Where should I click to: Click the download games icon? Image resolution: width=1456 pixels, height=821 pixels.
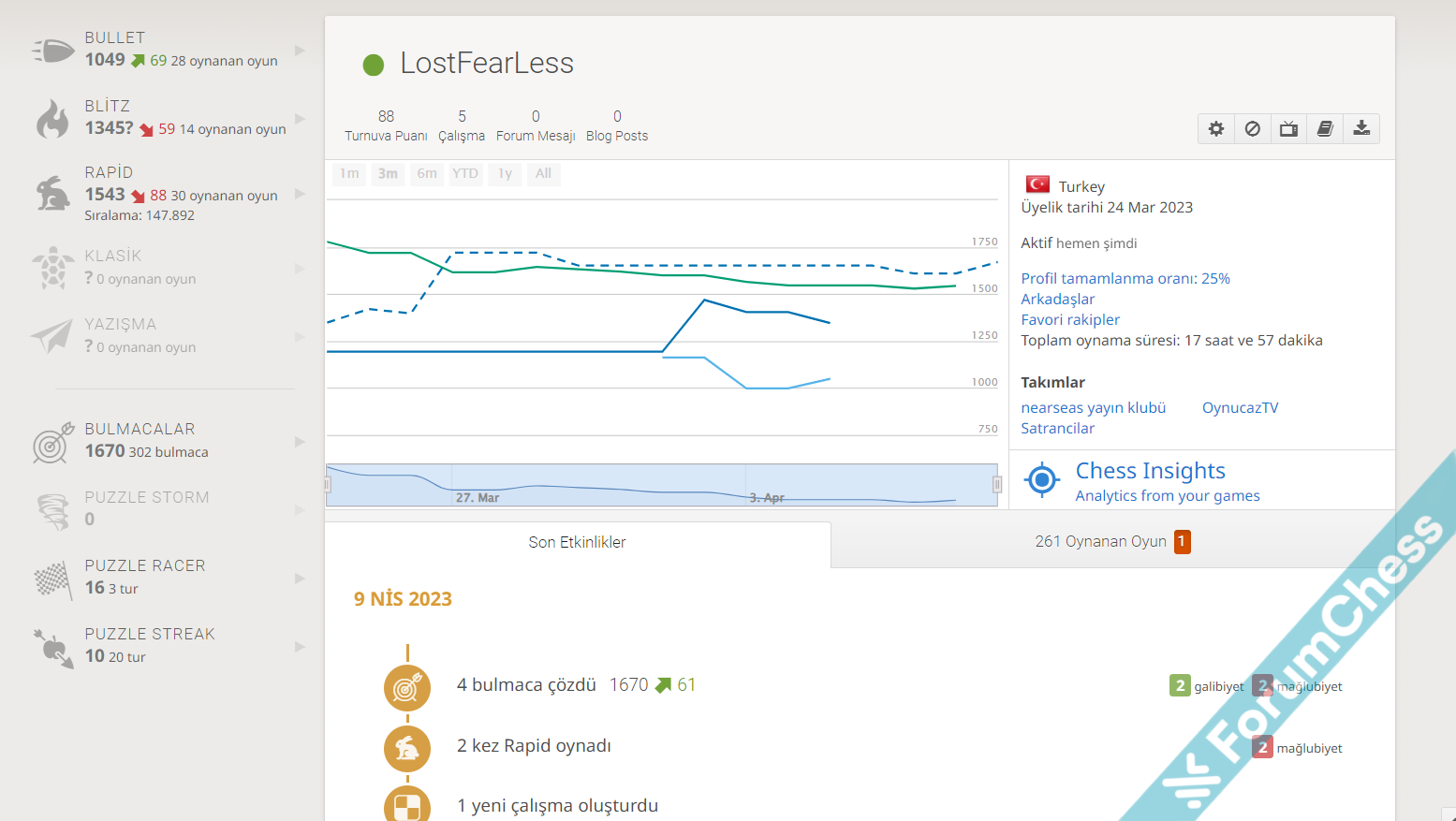click(x=1361, y=129)
